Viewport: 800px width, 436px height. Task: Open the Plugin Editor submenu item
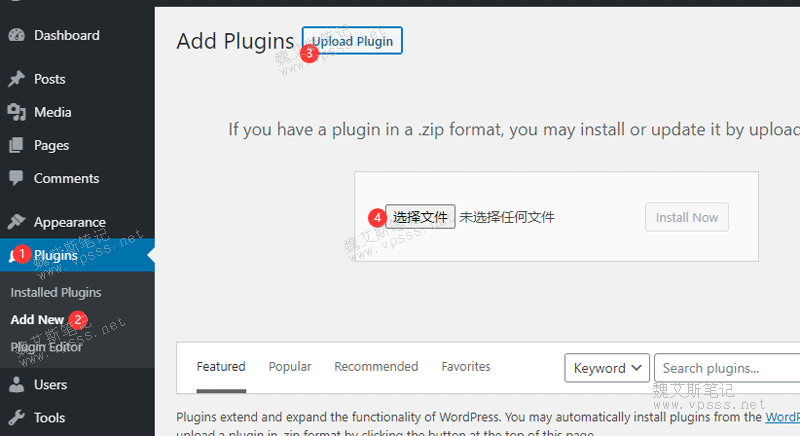(46, 347)
